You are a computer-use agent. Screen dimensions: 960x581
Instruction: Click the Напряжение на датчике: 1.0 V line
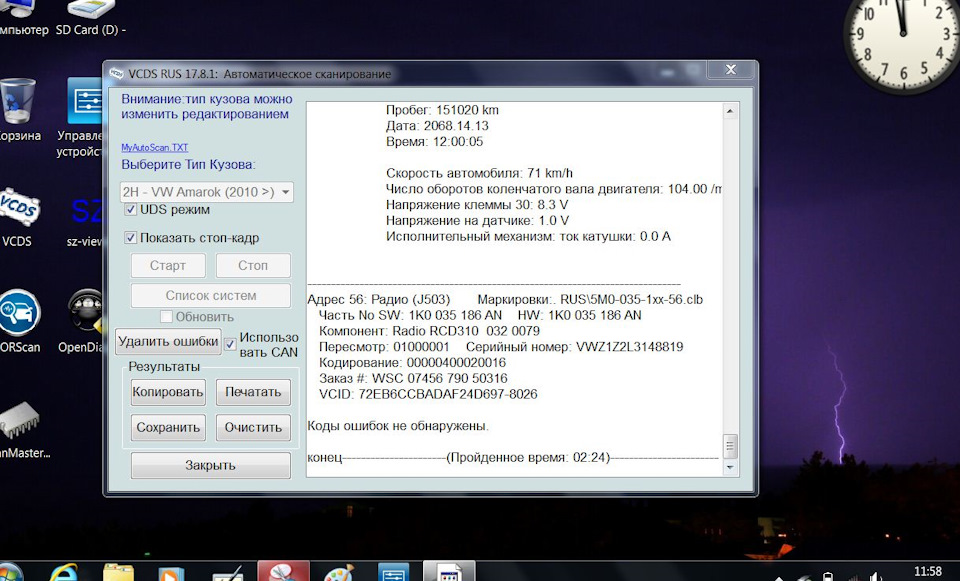pyautogui.click(x=477, y=221)
